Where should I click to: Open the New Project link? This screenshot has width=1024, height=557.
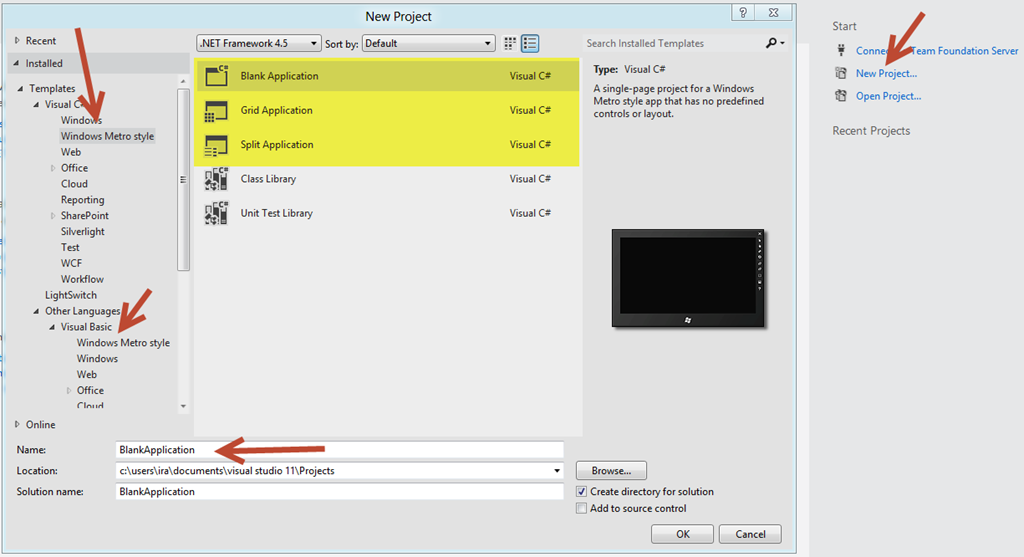886,74
